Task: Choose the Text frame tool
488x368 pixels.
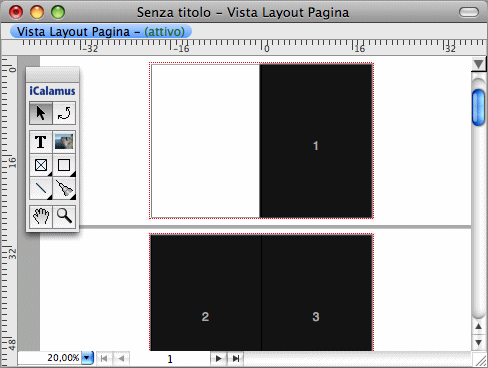Action: [41, 142]
